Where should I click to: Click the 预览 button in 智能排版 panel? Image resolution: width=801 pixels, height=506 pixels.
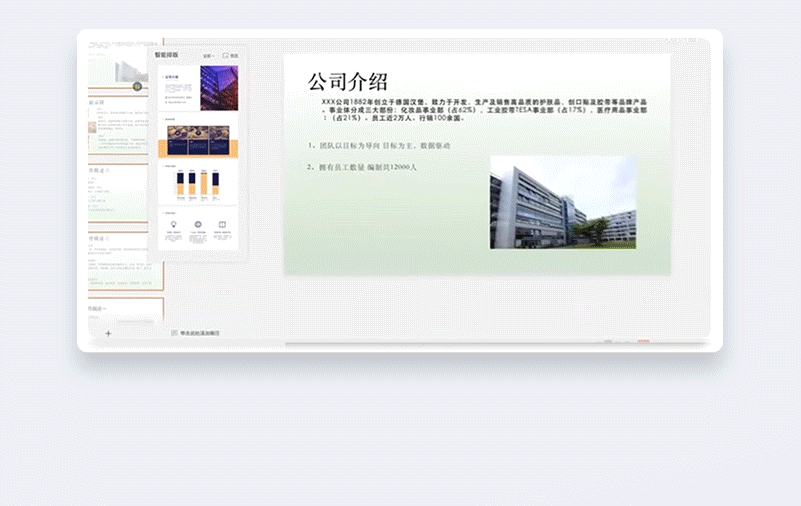[x=230, y=56]
